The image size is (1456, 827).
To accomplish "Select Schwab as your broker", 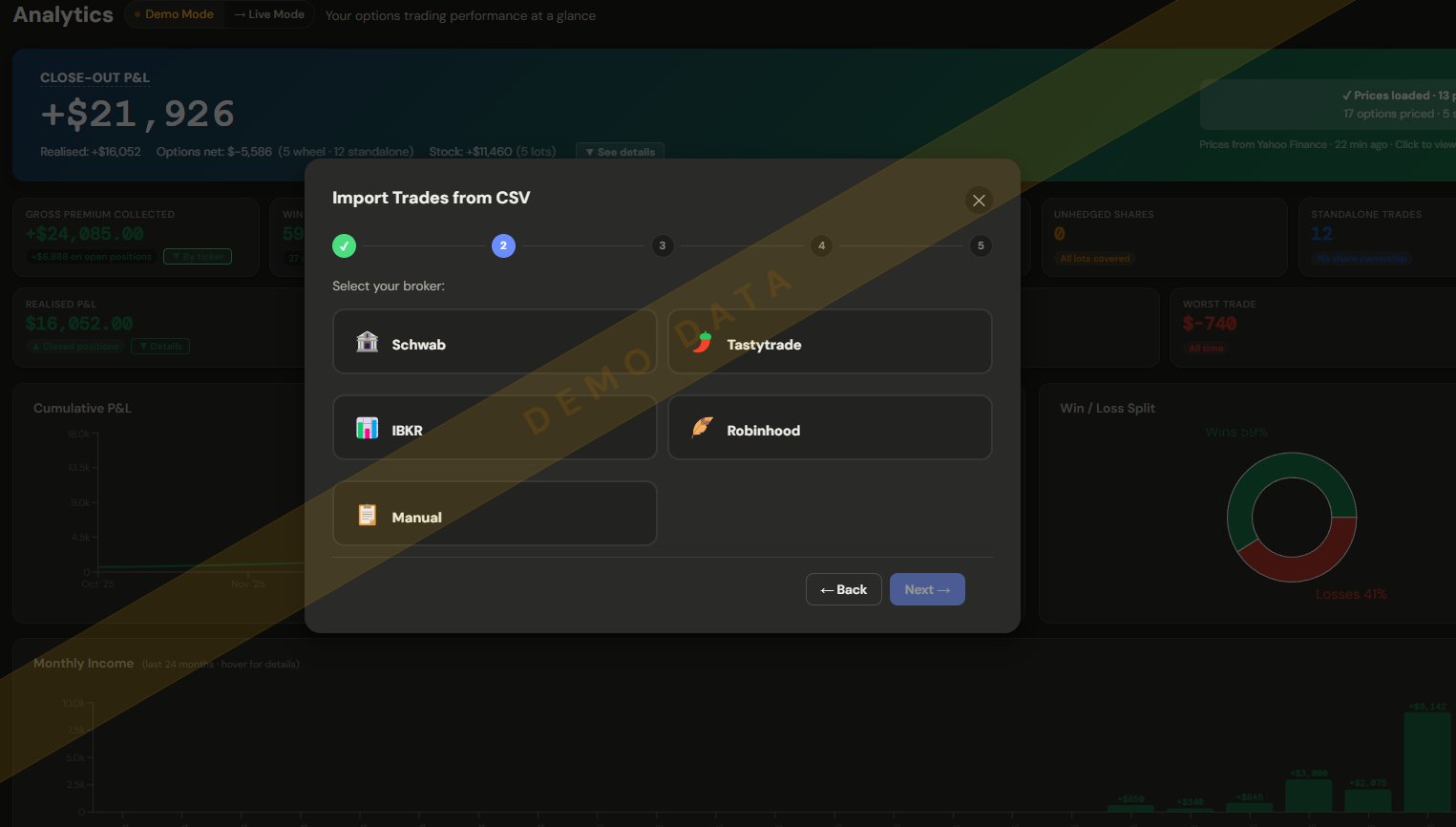I will click(x=495, y=341).
